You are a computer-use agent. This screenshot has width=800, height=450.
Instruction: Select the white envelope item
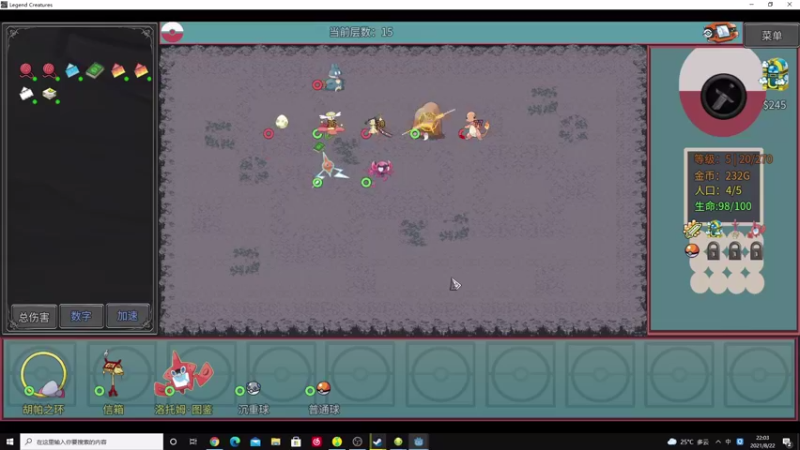click(26, 94)
